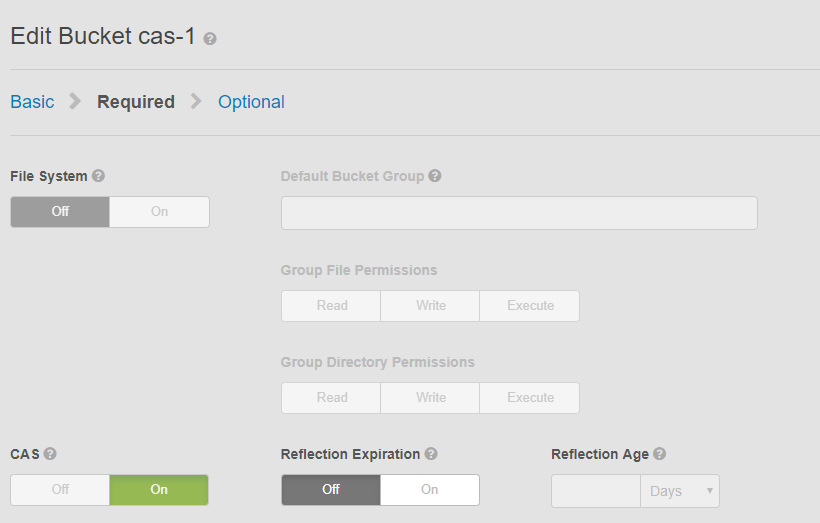820x523 pixels.
Task: Toggle Group Directory Permissions Write button
Action: [430, 398]
